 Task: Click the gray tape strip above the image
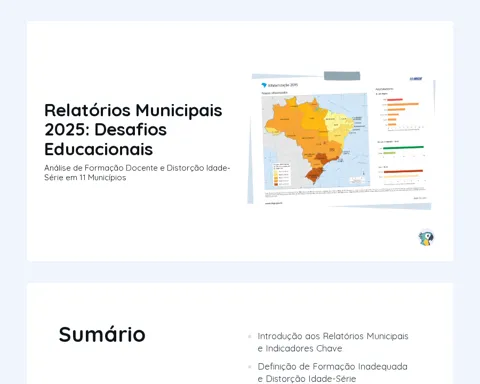[342, 76]
